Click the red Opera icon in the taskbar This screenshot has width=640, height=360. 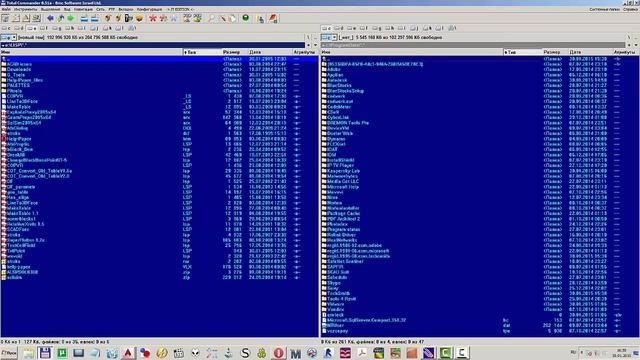click(x=278, y=353)
